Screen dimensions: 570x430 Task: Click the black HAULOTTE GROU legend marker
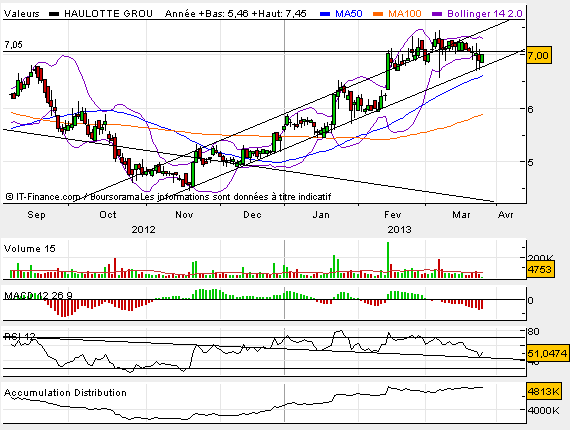tap(54, 14)
